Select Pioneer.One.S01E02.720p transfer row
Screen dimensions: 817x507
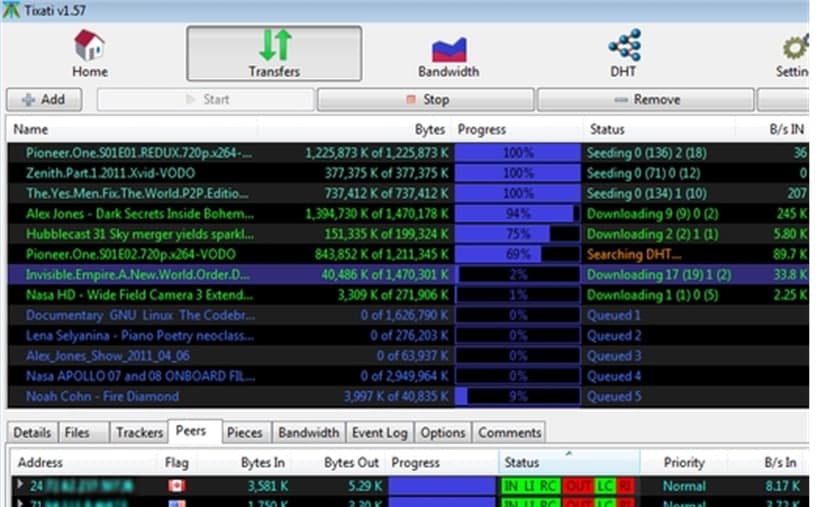coord(408,254)
